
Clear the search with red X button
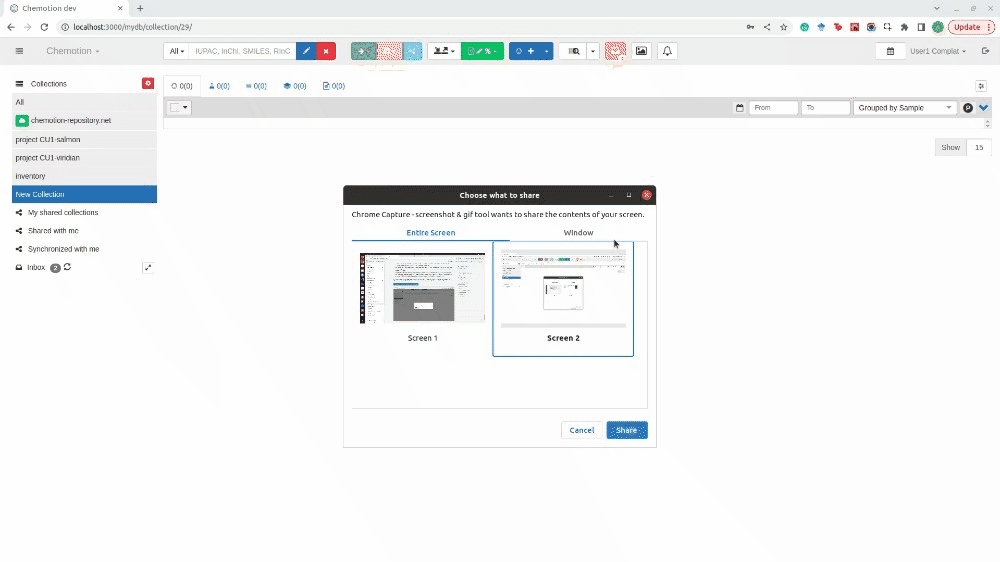[x=326, y=51]
